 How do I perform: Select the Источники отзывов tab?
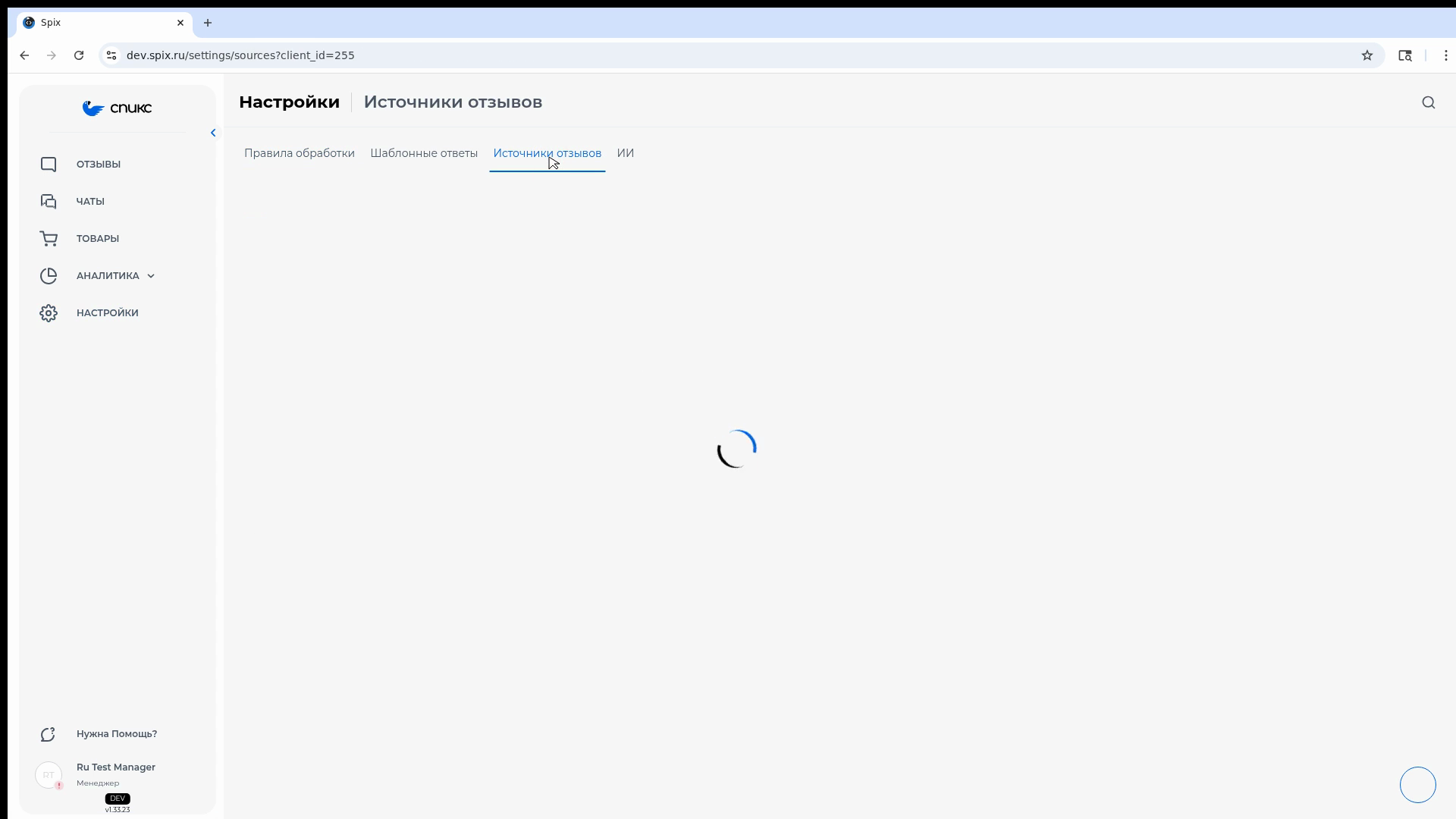coord(548,153)
